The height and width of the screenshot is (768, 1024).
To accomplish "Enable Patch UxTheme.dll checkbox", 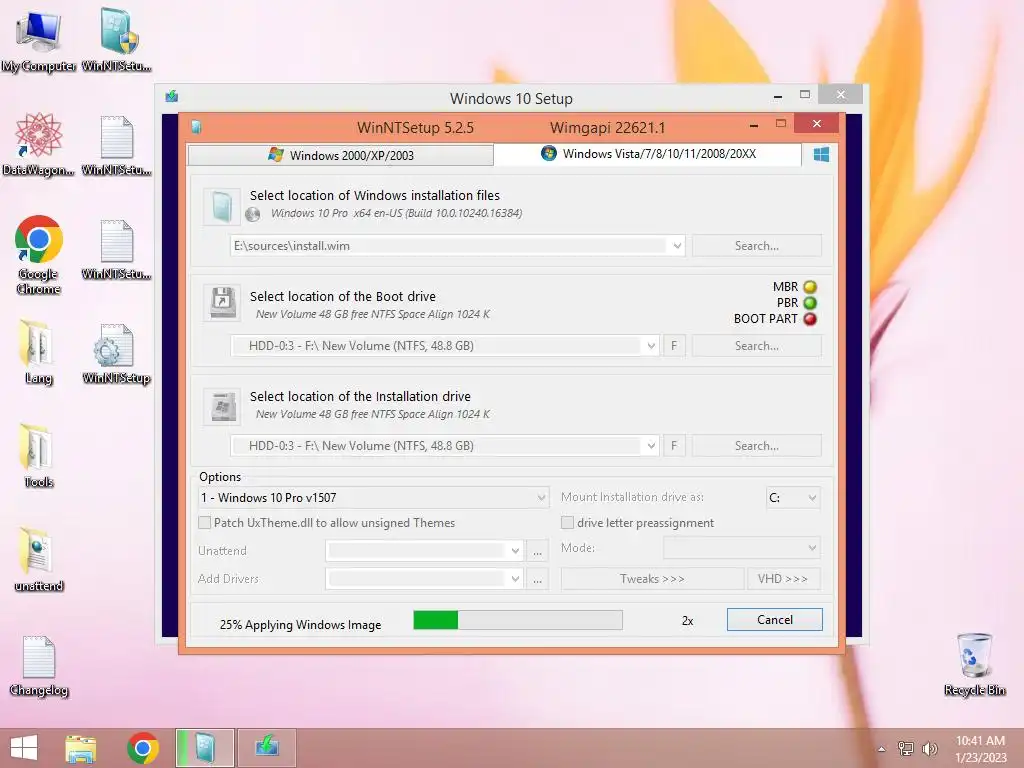I will coord(204,522).
